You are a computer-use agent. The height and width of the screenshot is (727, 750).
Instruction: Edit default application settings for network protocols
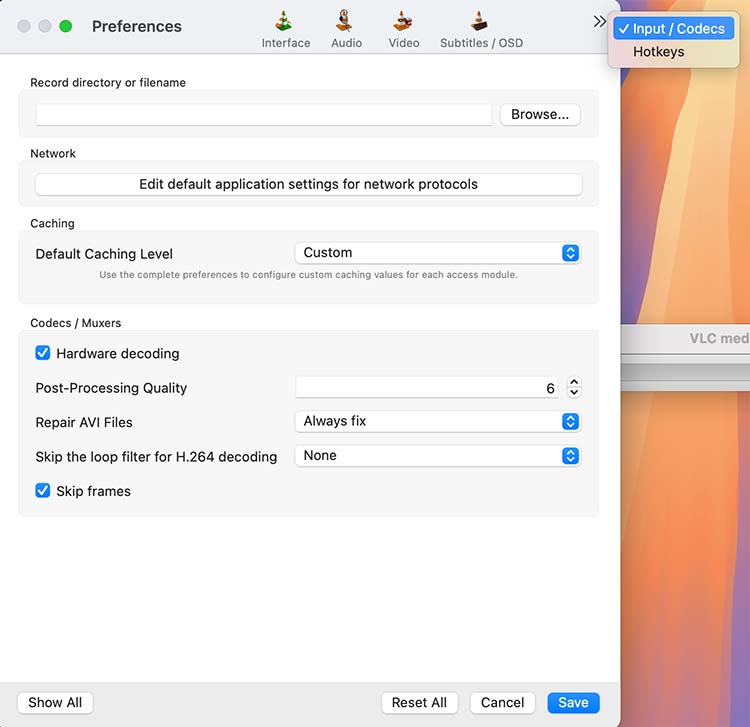click(308, 184)
